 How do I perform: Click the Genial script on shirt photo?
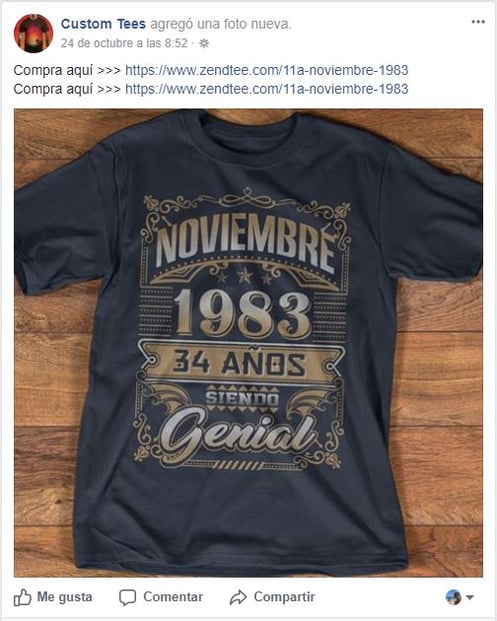pos(240,432)
